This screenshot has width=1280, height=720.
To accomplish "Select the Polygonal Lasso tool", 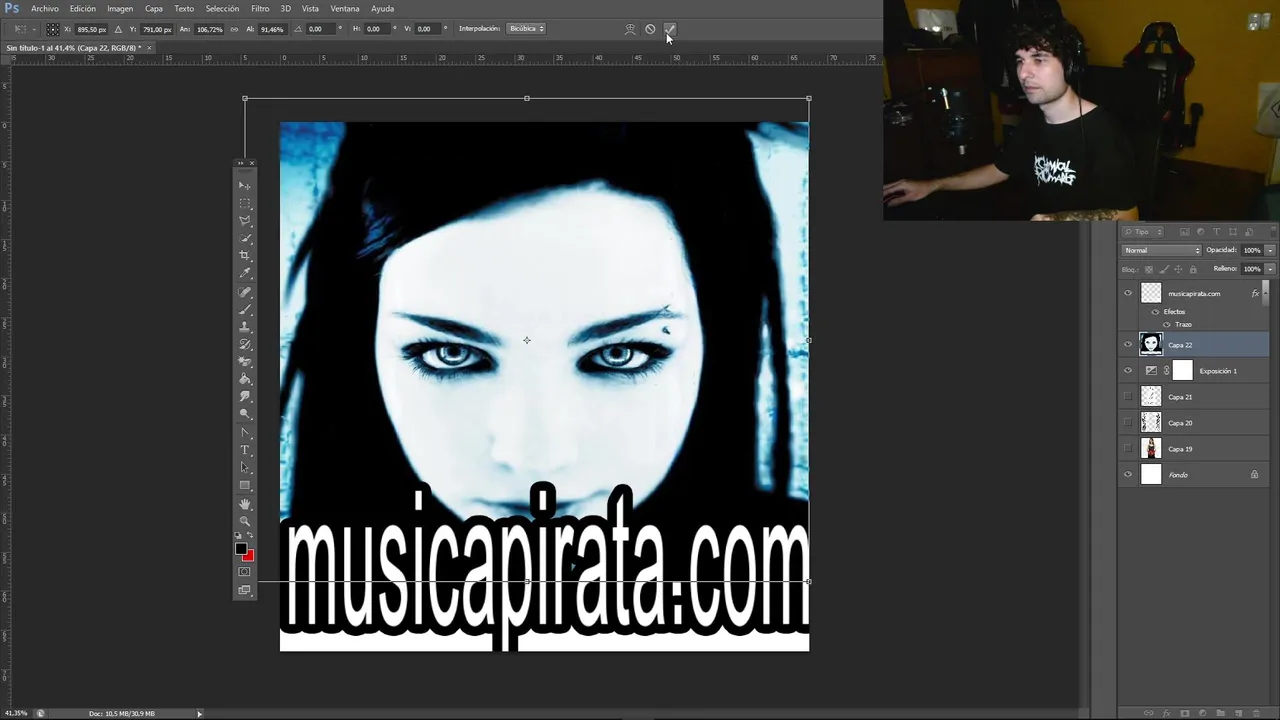I will coord(245,221).
